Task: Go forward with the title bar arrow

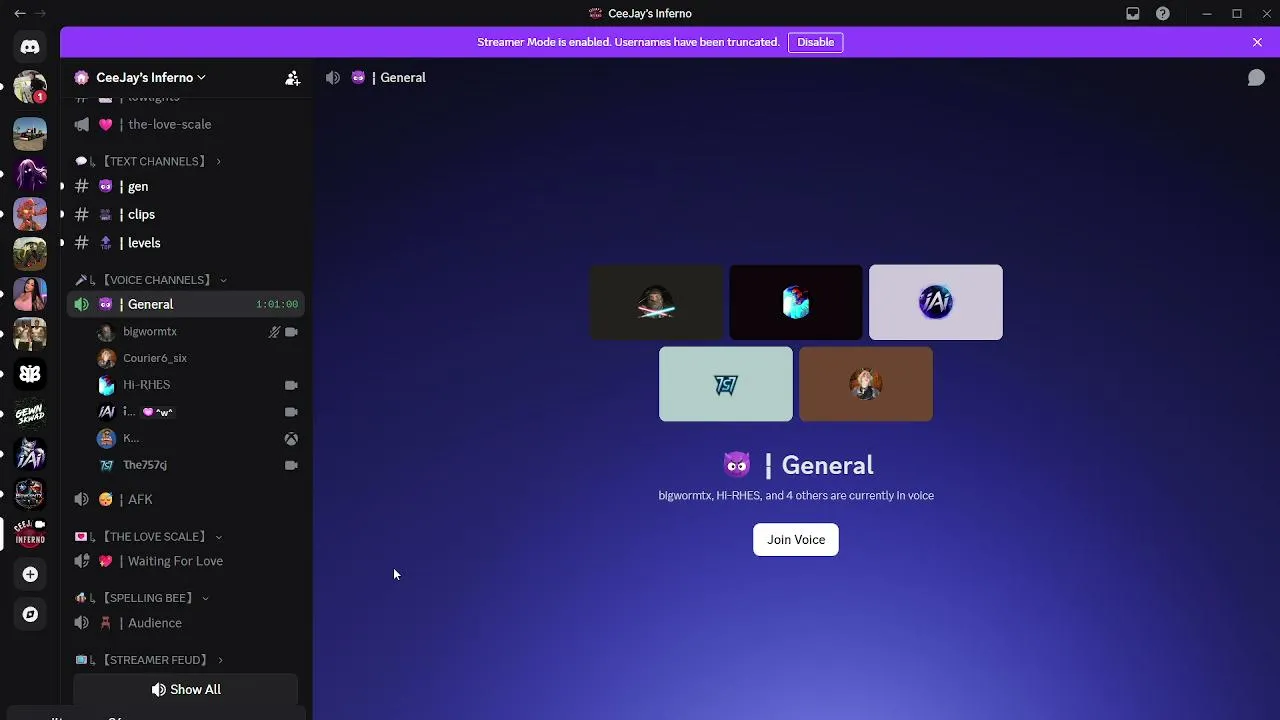Action: point(40,14)
